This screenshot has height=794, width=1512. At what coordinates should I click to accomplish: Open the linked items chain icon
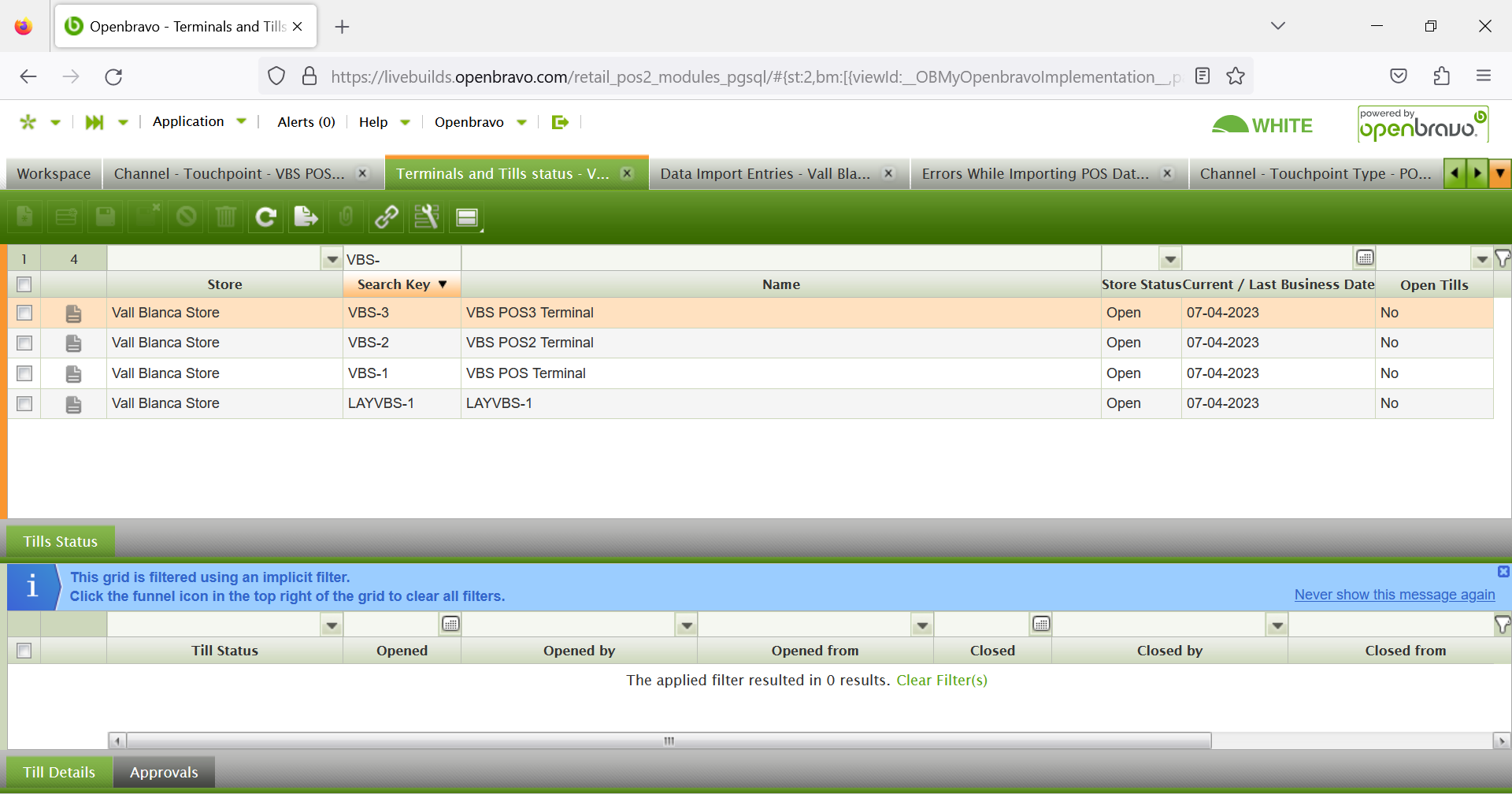[386, 217]
